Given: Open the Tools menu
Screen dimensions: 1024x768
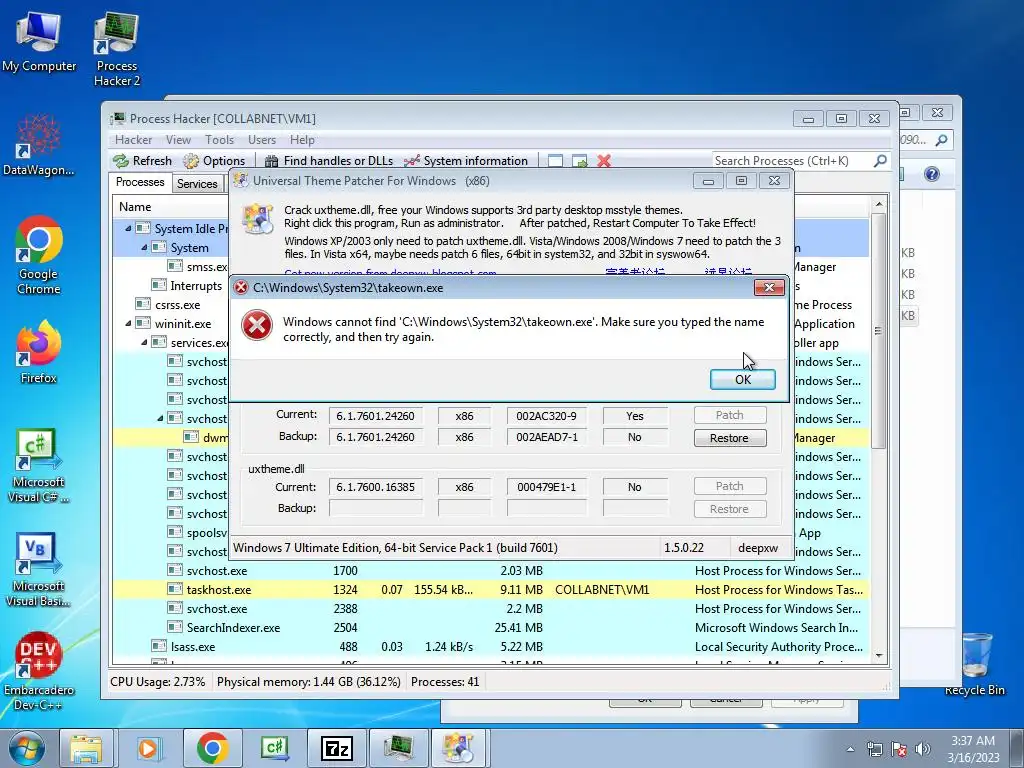Looking at the screenshot, I should pos(219,140).
